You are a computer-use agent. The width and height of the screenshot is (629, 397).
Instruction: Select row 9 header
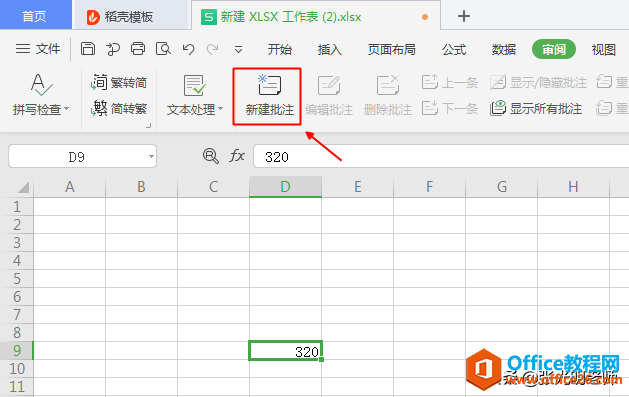click(17, 350)
